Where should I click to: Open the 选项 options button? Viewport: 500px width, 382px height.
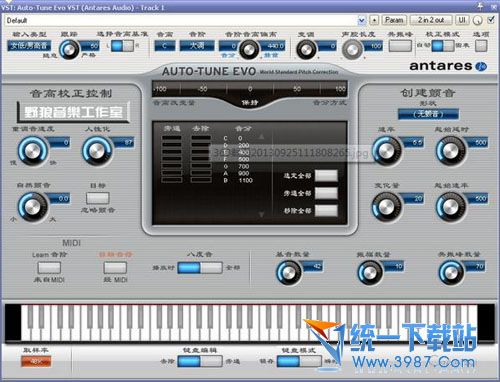pos(481,46)
